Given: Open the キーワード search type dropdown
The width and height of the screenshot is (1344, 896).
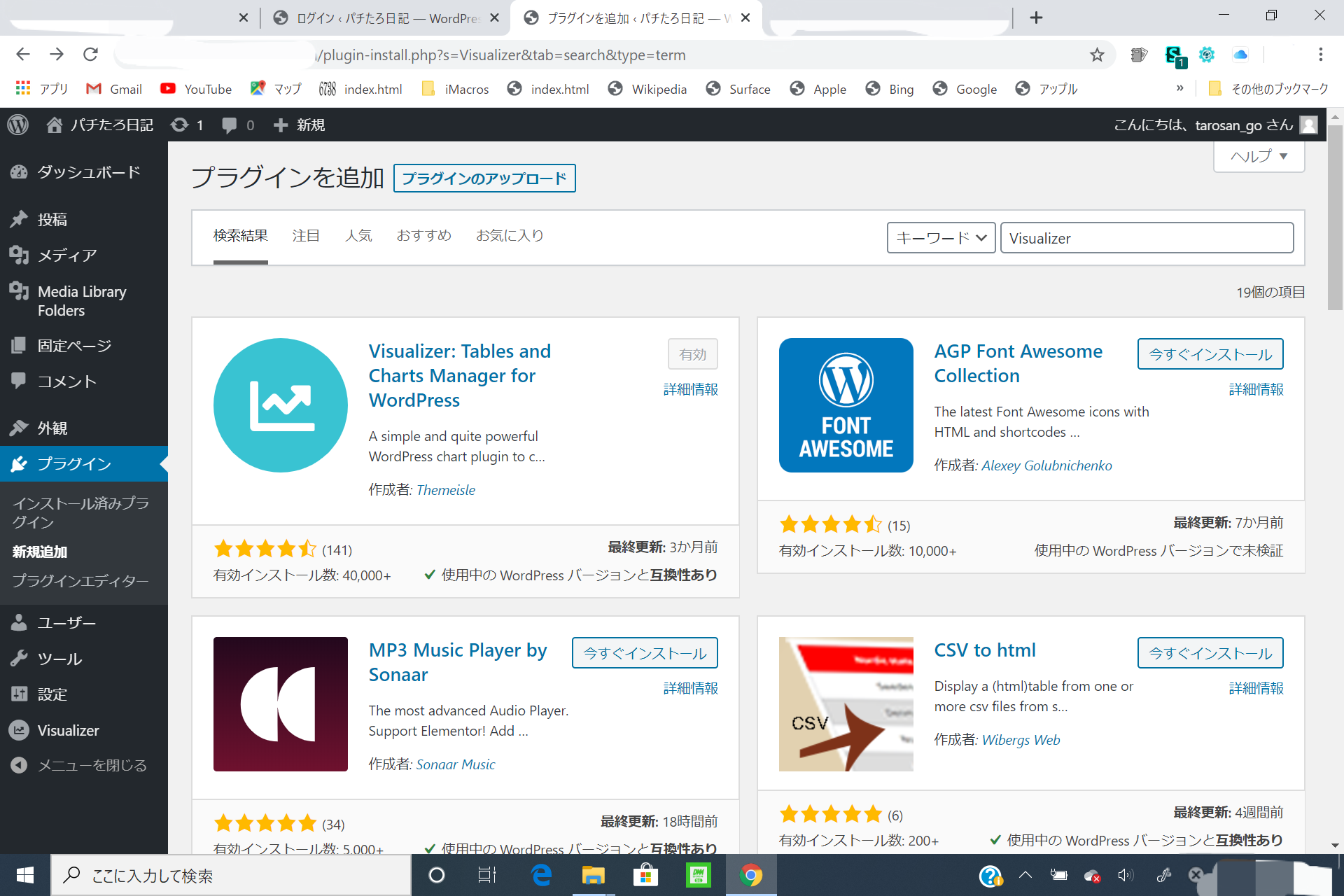Looking at the screenshot, I should (941, 238).
